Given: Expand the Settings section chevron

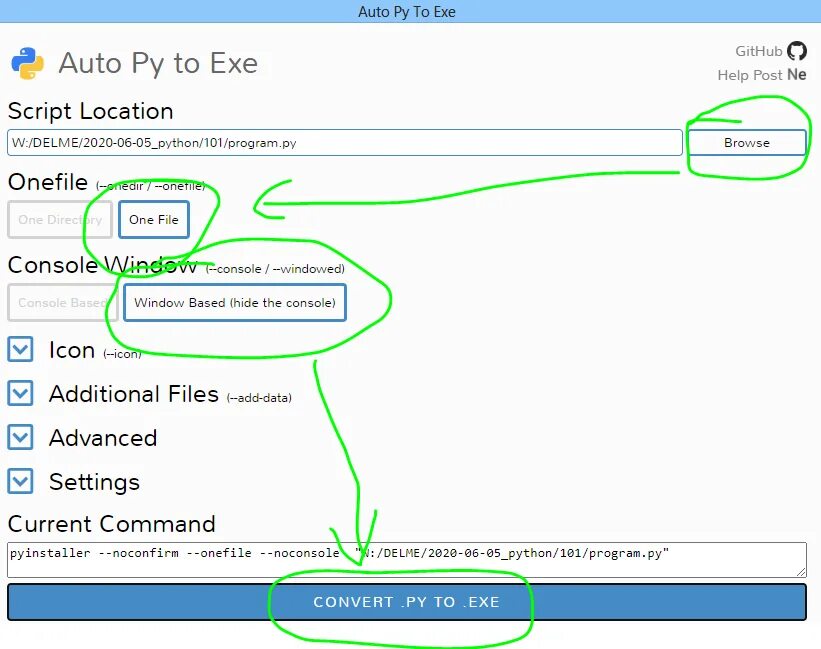Looking at the screenshot, I should [20, 481].
